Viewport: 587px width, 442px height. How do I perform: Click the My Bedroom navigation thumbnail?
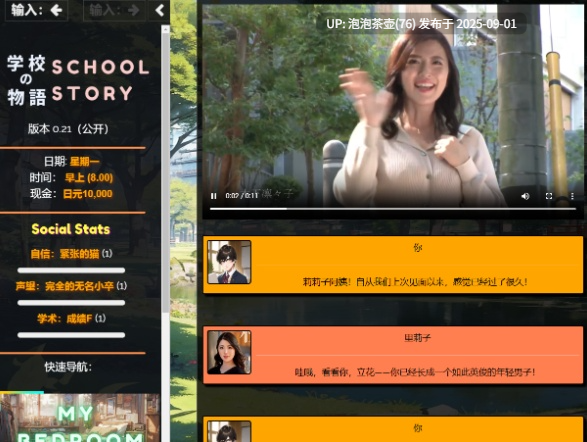pos(80,417)
